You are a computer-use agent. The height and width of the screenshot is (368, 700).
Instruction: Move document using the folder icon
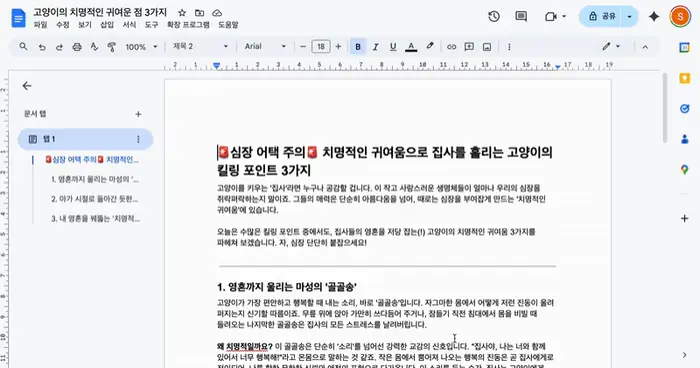[199, 13]
